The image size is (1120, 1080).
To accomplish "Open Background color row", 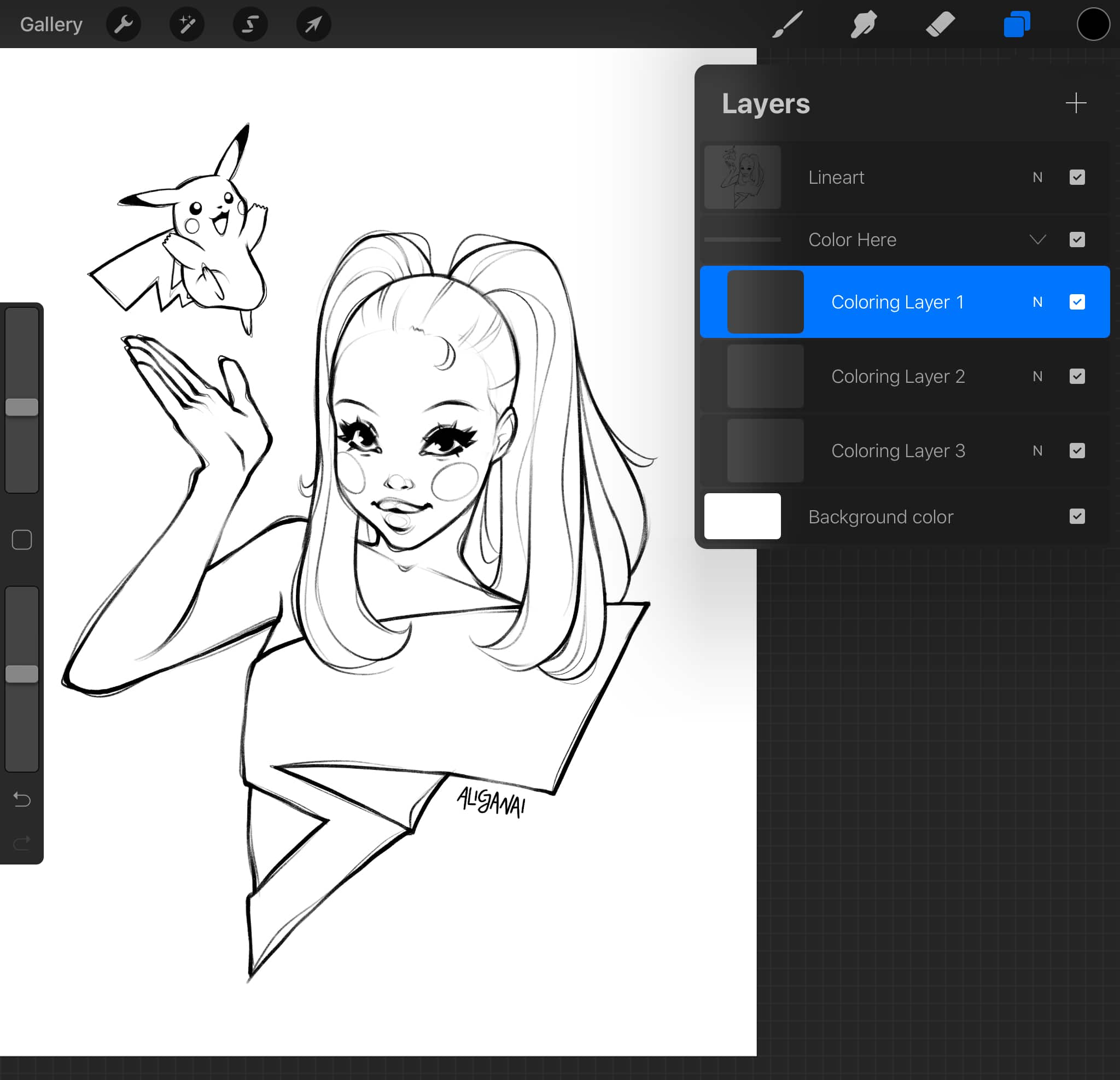I will [905, 516].
